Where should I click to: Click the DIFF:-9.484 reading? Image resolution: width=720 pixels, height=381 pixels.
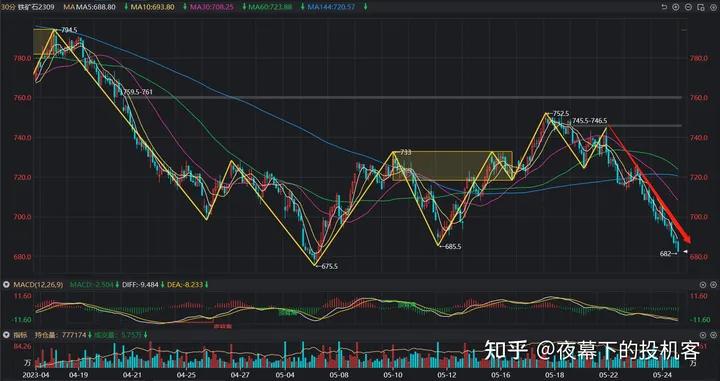(140, 285)
